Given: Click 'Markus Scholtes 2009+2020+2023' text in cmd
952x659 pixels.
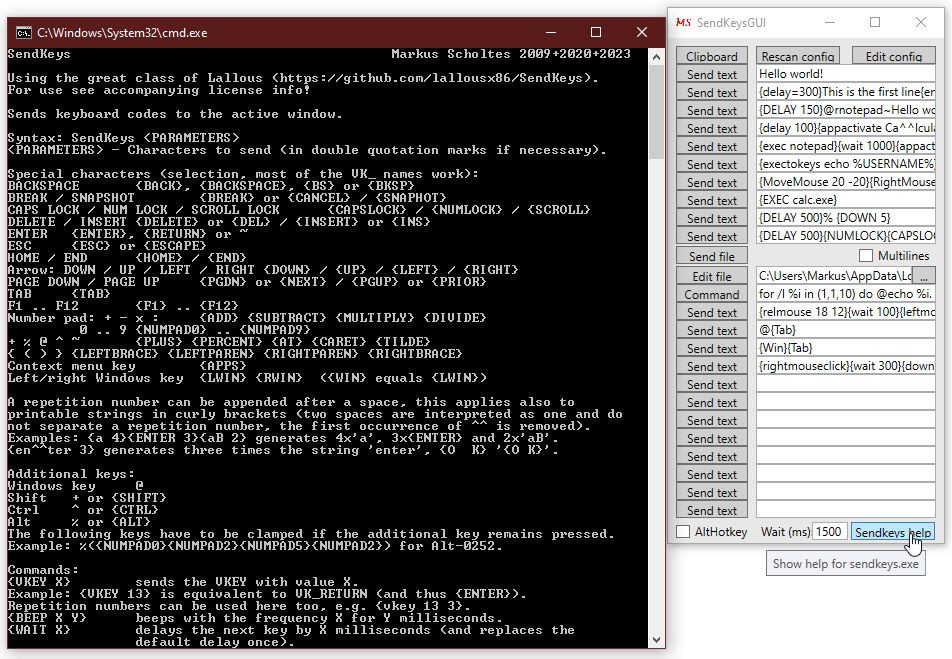Looking at the screenshot, I should click(511, 54).
